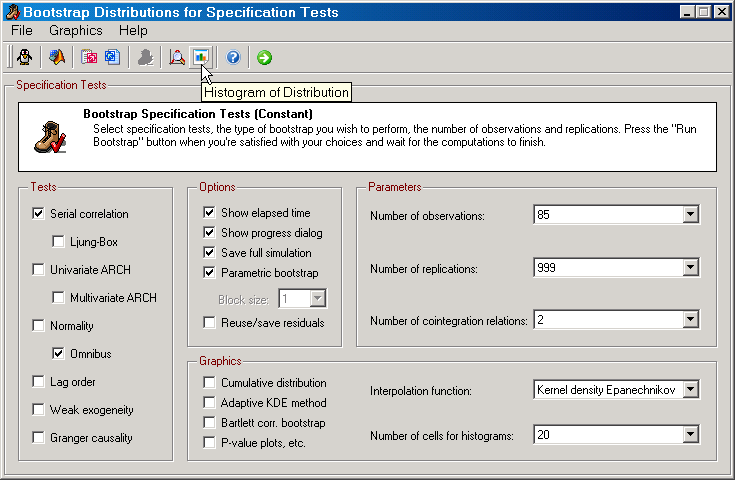This screenshot has width=735, height=480.
Task: Expand Number of observations dropdown
Action: tap(690, 215)
